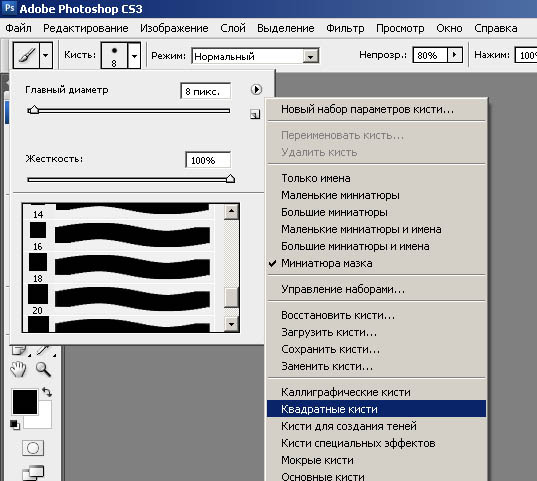Click the brush panel flyout menu arrow

[x=256, y=90]
